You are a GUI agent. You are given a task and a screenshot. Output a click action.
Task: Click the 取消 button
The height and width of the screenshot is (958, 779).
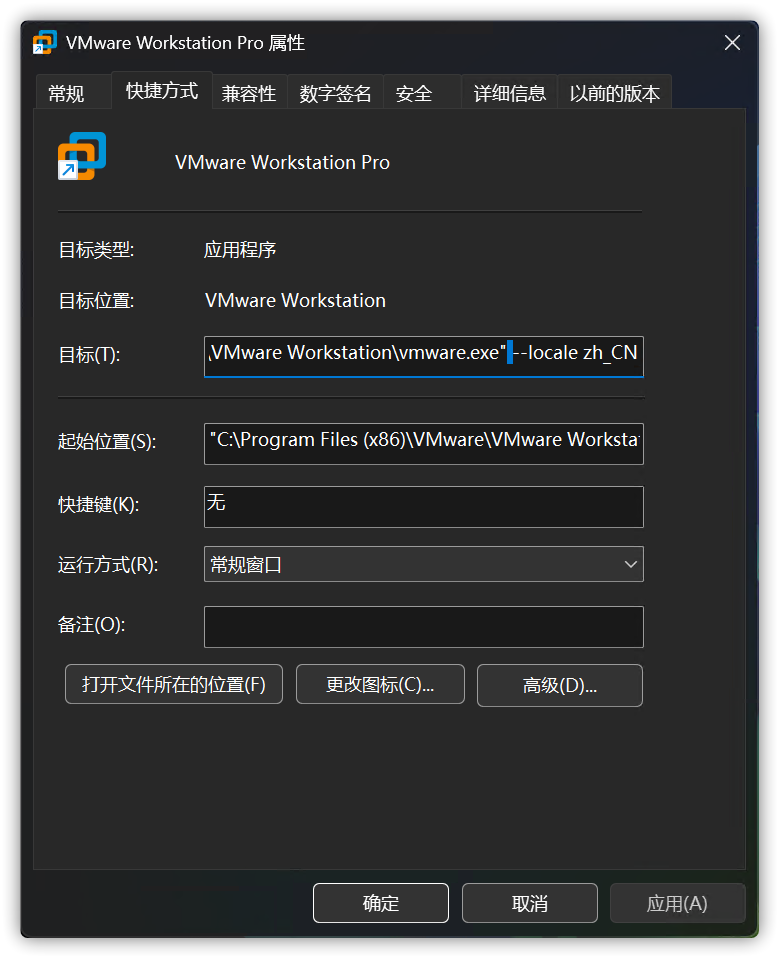point(530,903)
